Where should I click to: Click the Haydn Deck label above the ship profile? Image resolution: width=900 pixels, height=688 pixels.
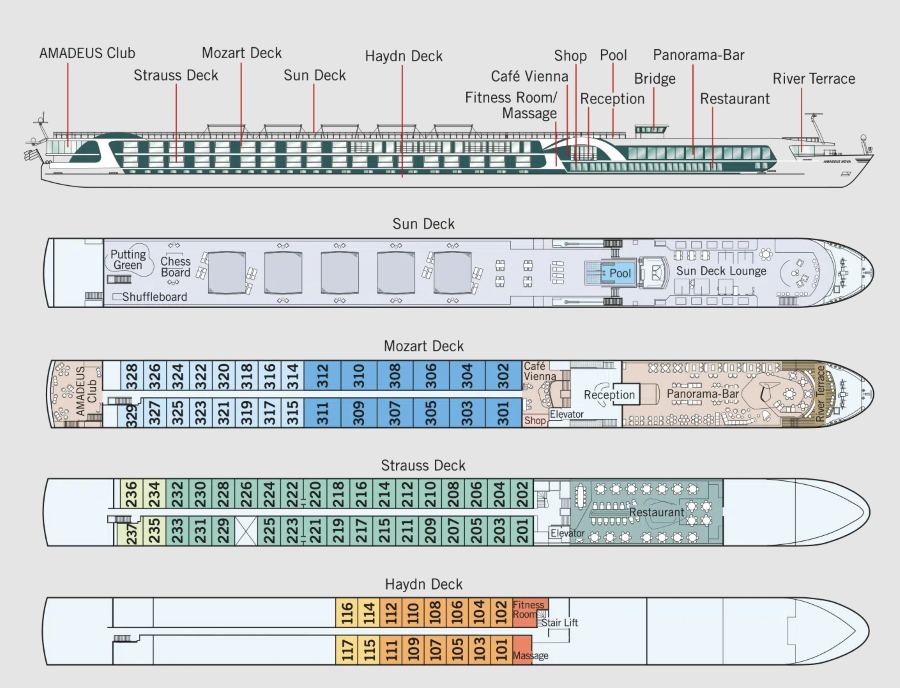click(404, 56)
